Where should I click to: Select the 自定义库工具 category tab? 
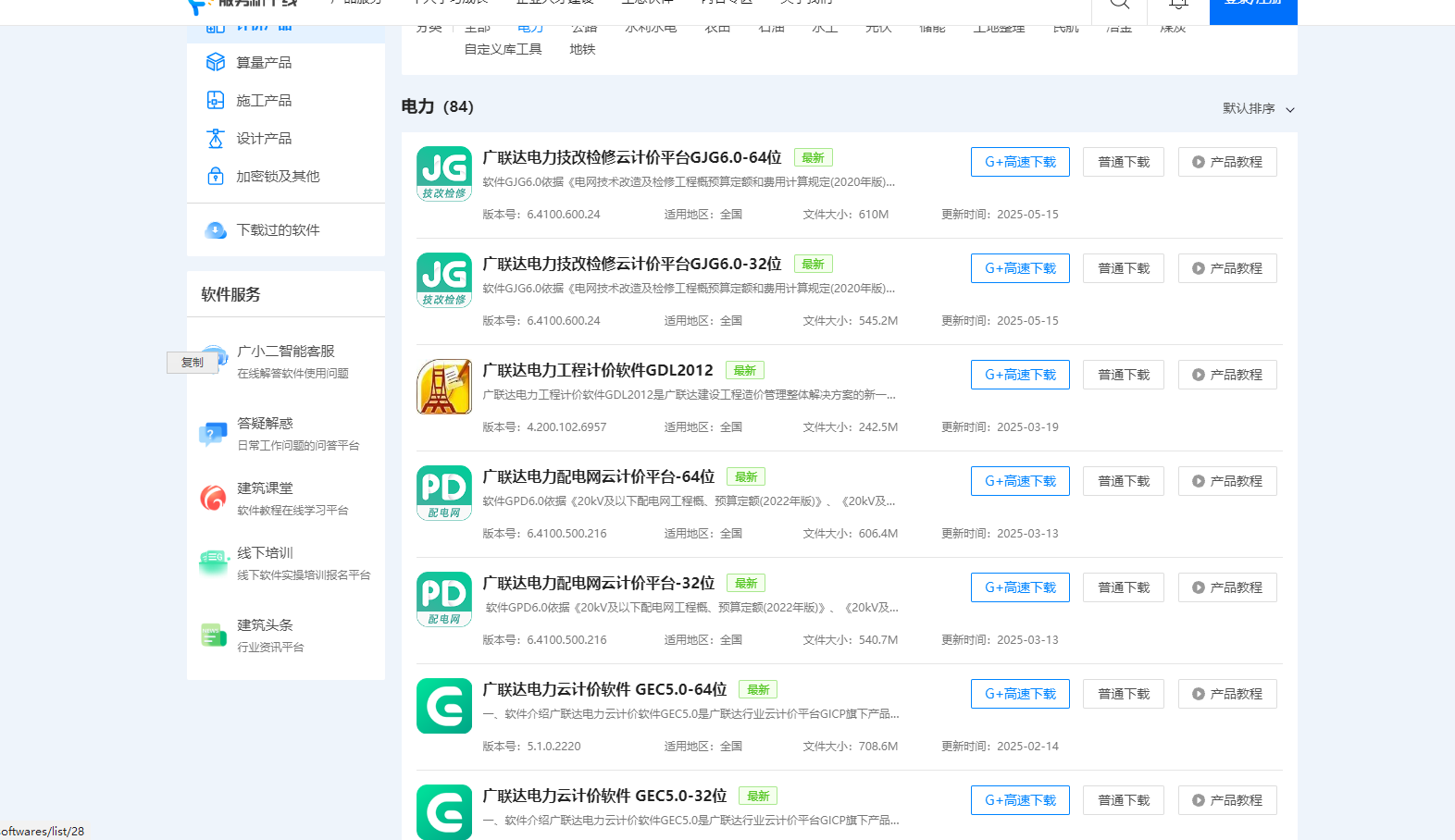pos(504,49)
